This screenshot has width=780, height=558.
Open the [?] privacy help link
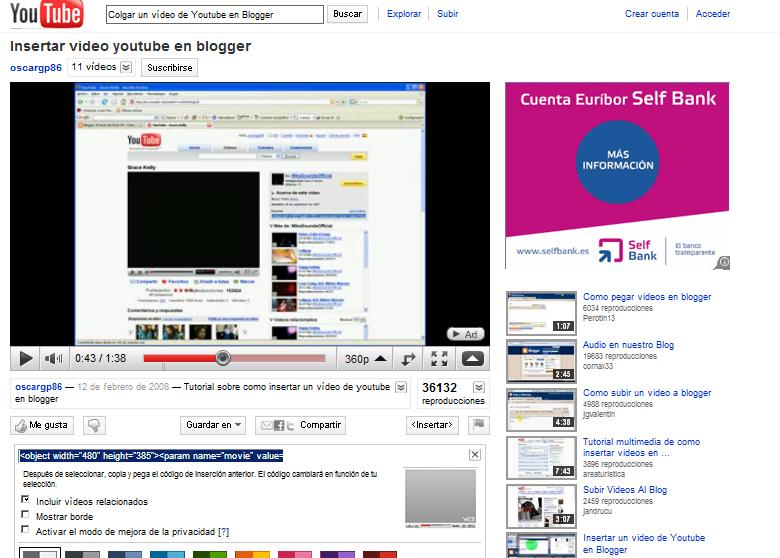tap(223, 532)
